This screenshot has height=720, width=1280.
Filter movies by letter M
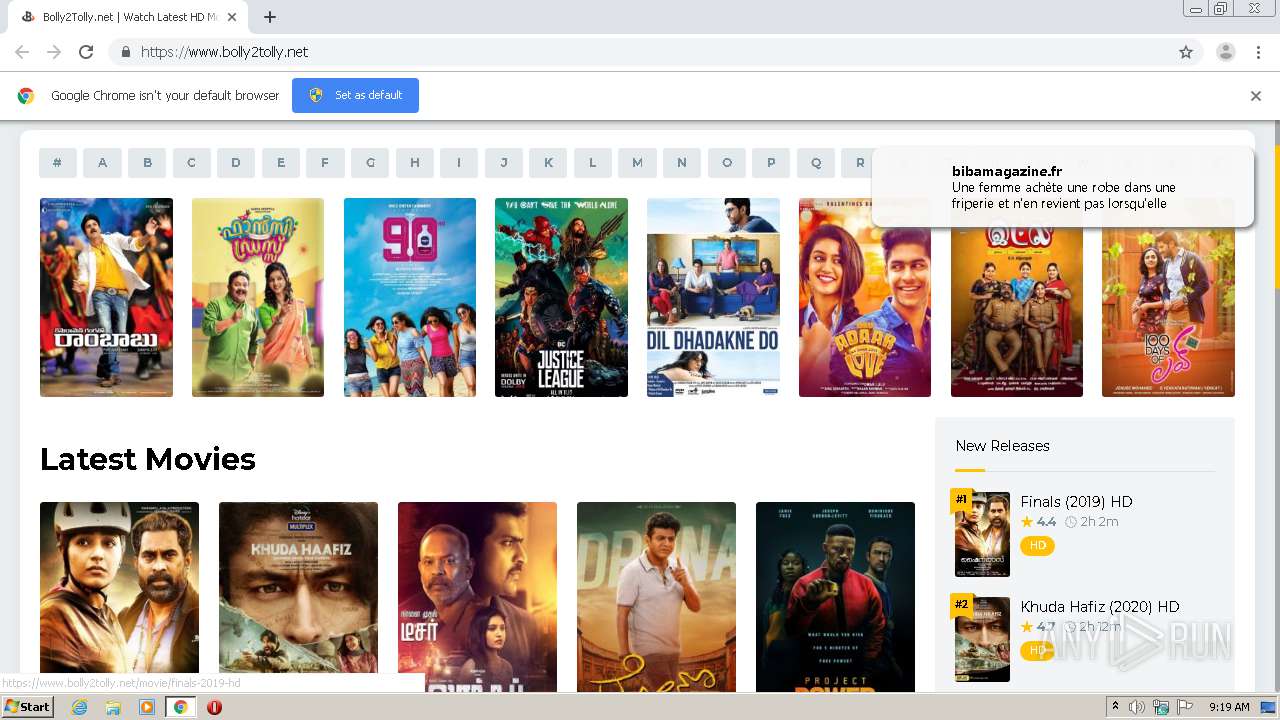coord(637,163)
